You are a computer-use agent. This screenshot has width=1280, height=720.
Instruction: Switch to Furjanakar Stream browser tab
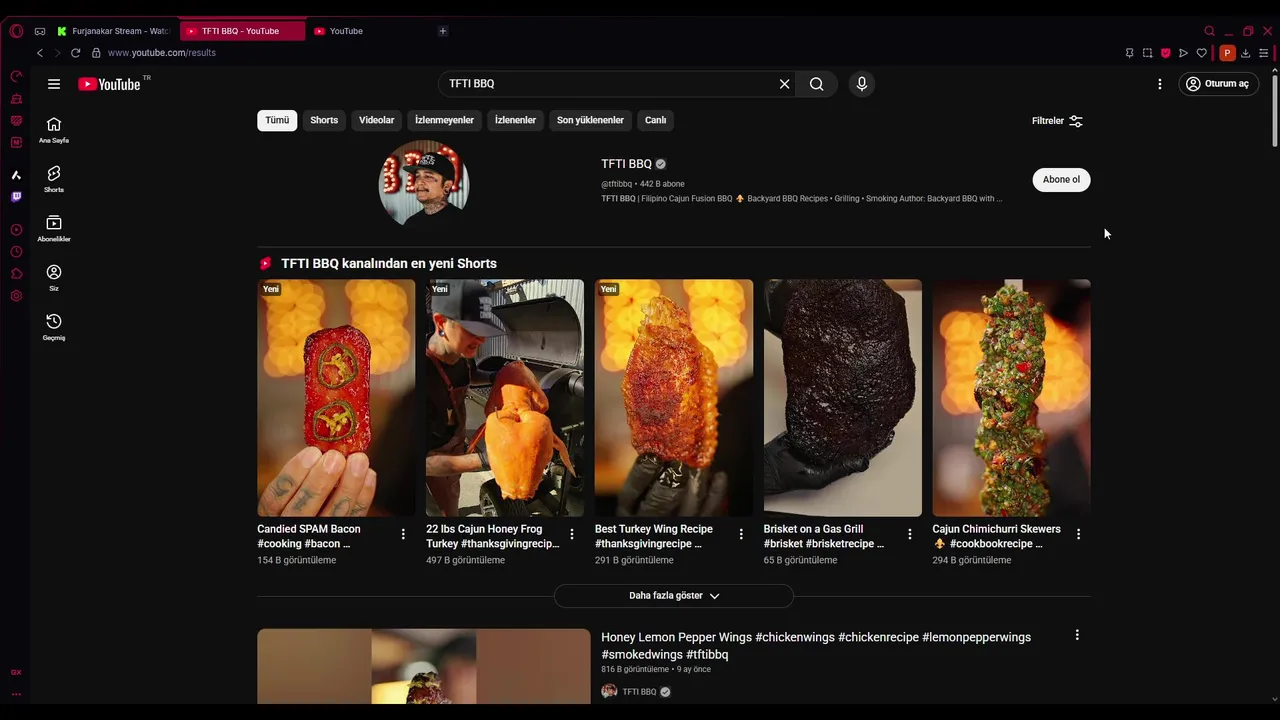[x=113, y=31]
